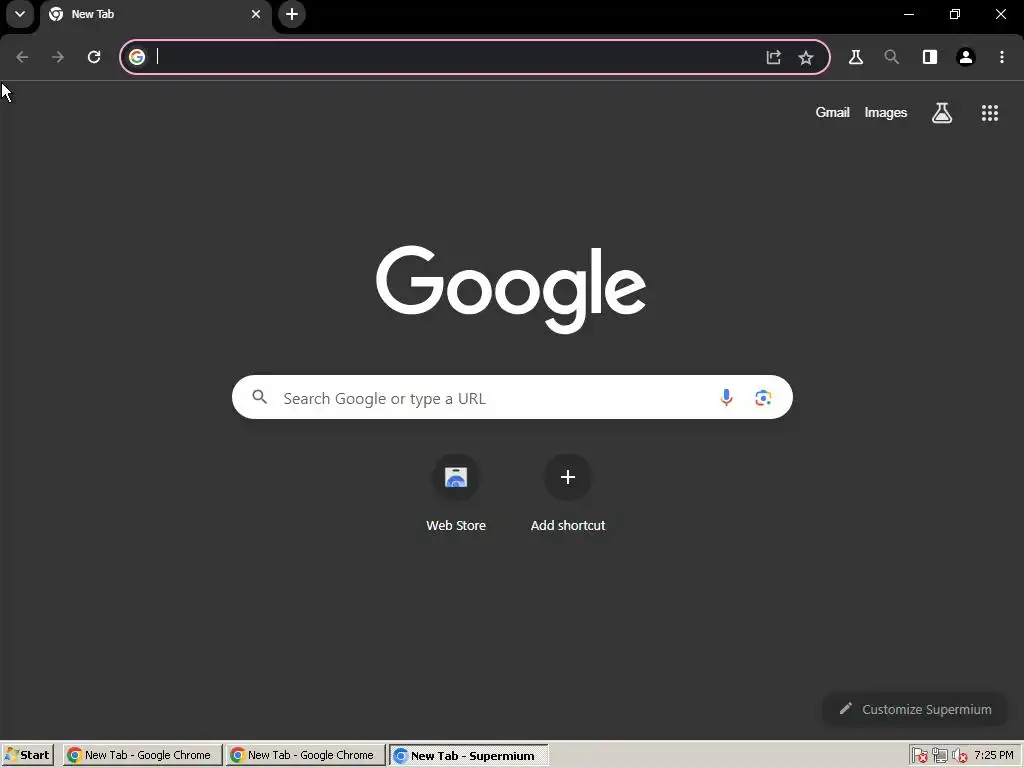
Task: Click the magnifier in the search box
Action: click(x=260, y=397)
